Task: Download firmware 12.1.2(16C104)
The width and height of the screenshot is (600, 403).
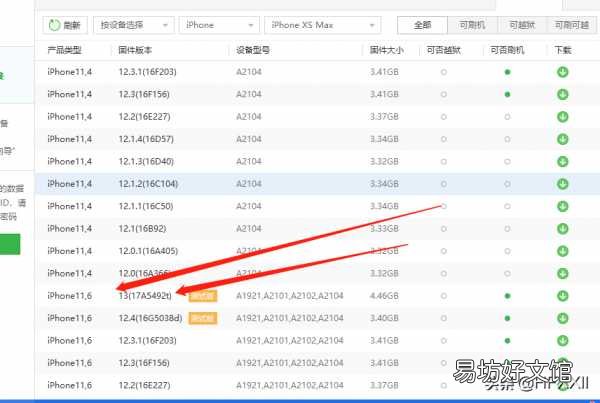Action: click(x=562, y=184)
